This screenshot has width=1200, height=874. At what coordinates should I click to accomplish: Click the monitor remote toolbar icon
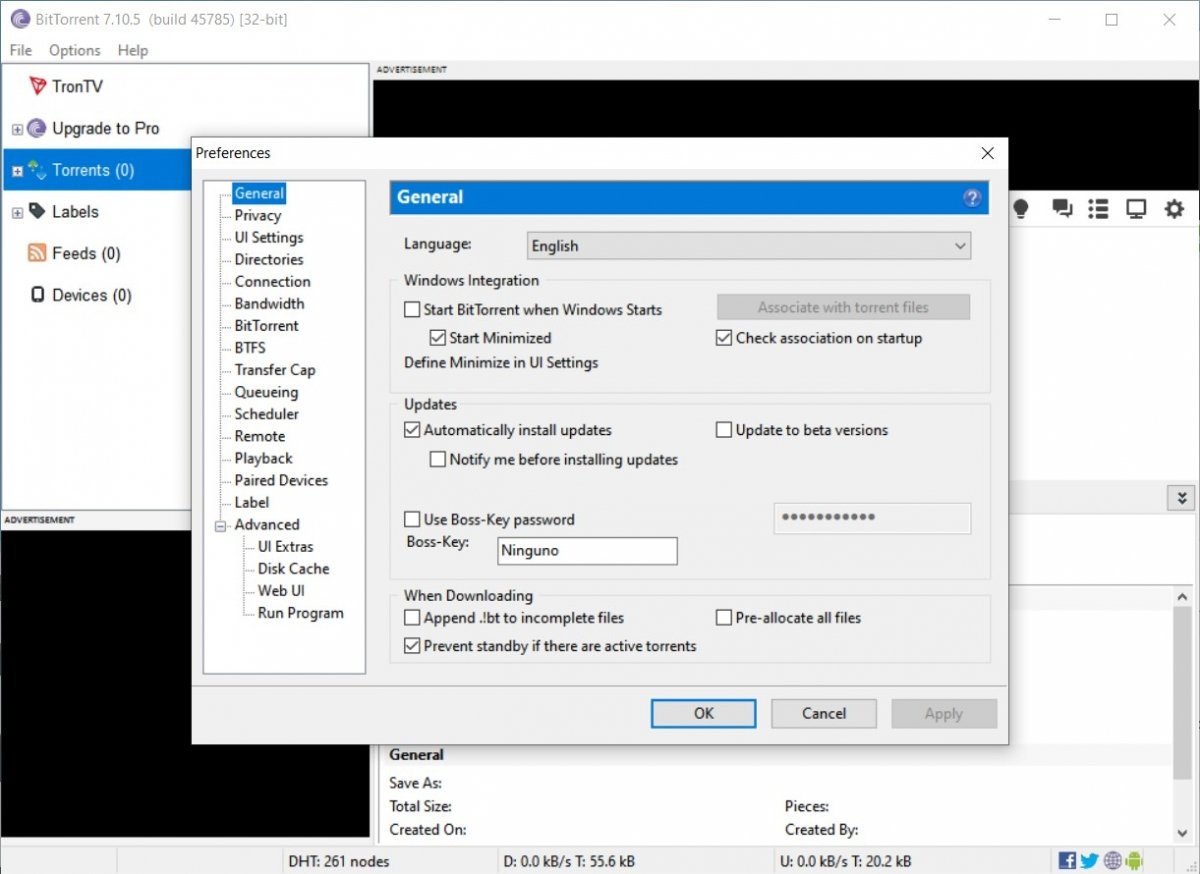pos(1136,208)
